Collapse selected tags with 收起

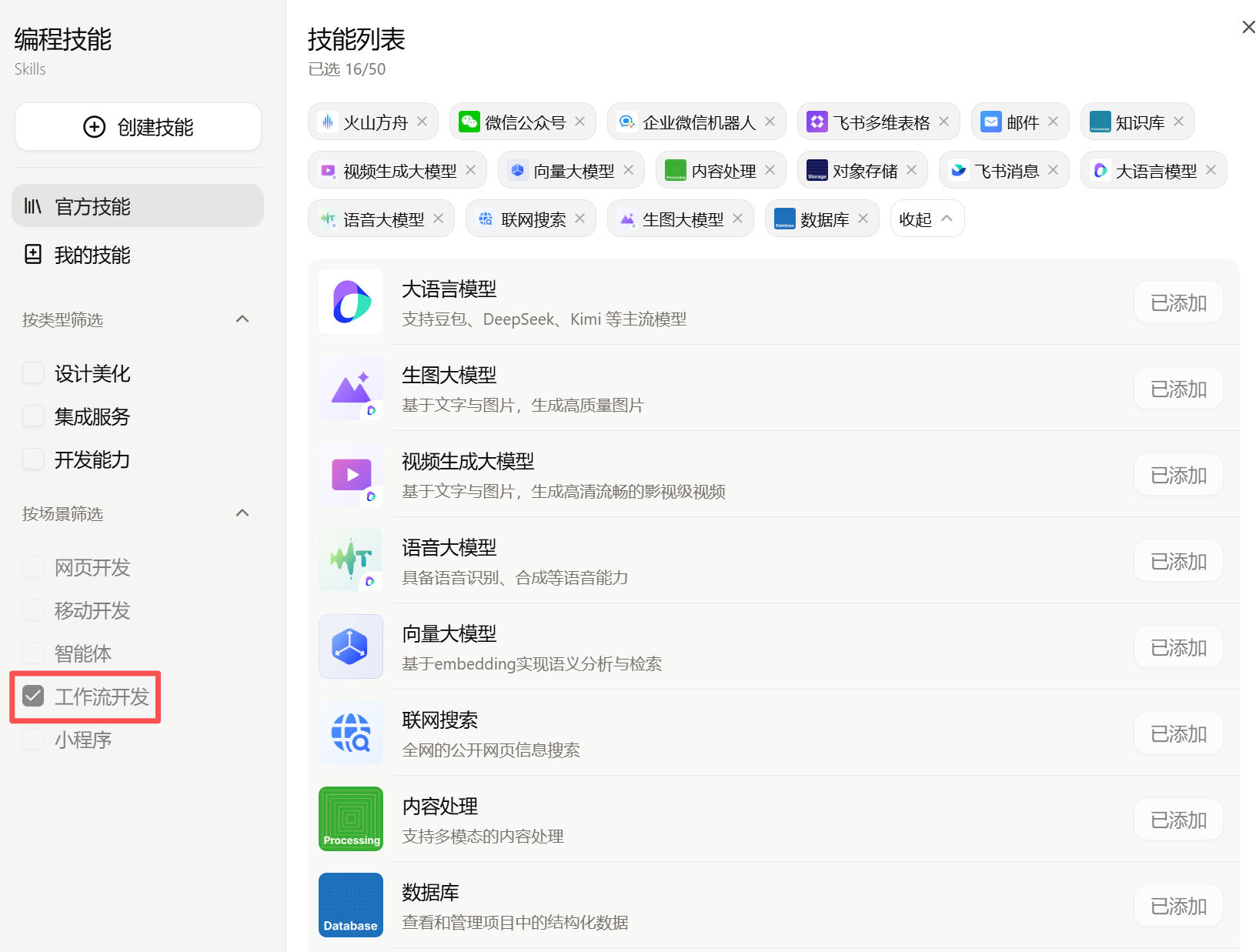pos(926,219)
